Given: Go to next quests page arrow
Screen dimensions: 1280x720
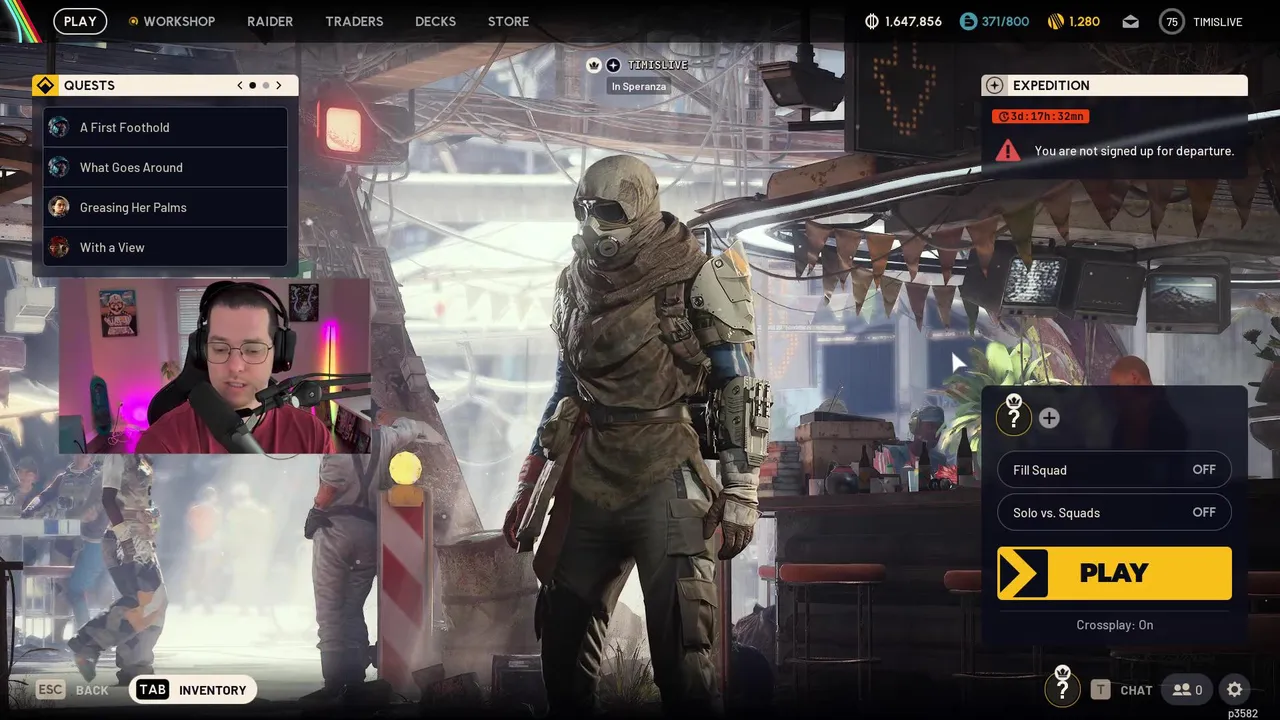Looking at the screenshot, I should coord(279,85).
